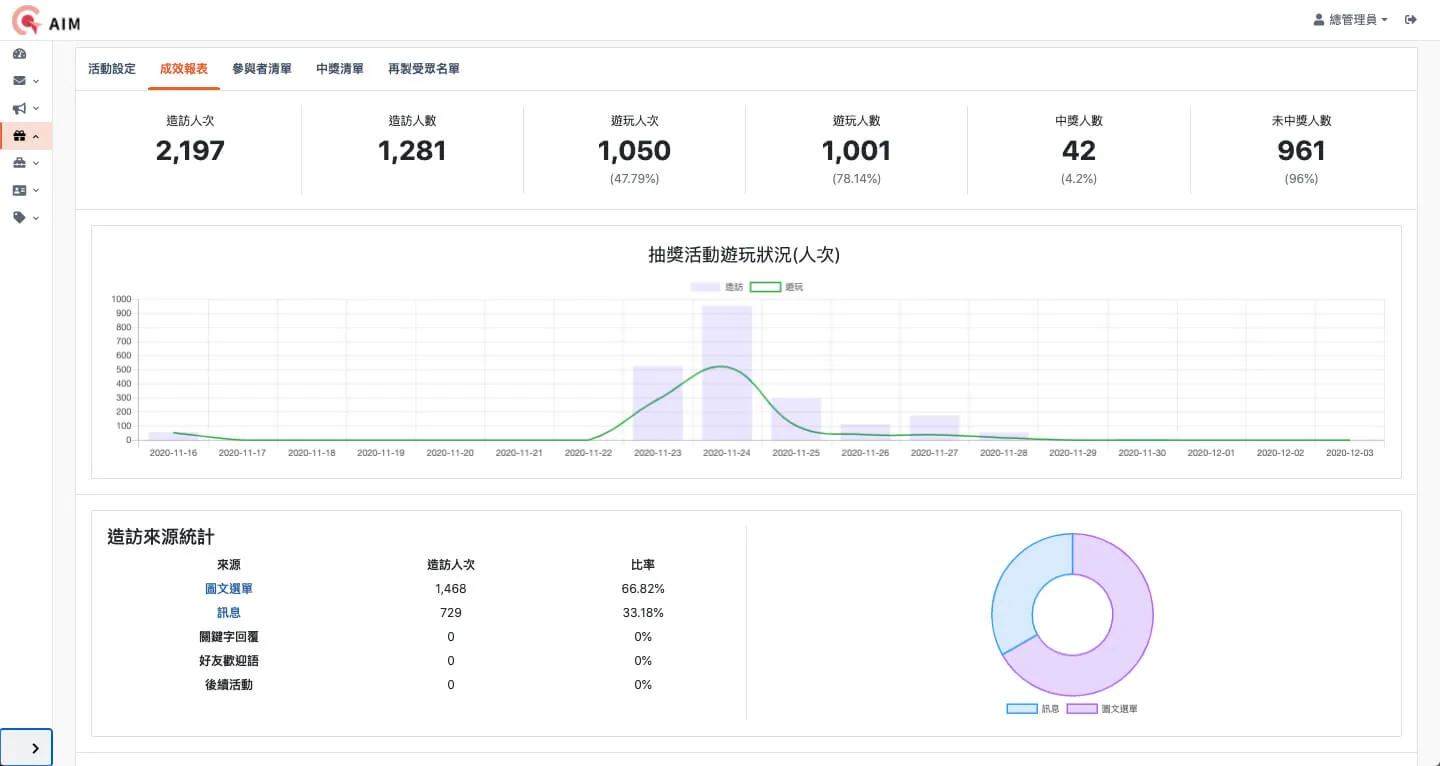
Task: Expand the sidebar with the arrow button
Action: (x=26, y=747)
